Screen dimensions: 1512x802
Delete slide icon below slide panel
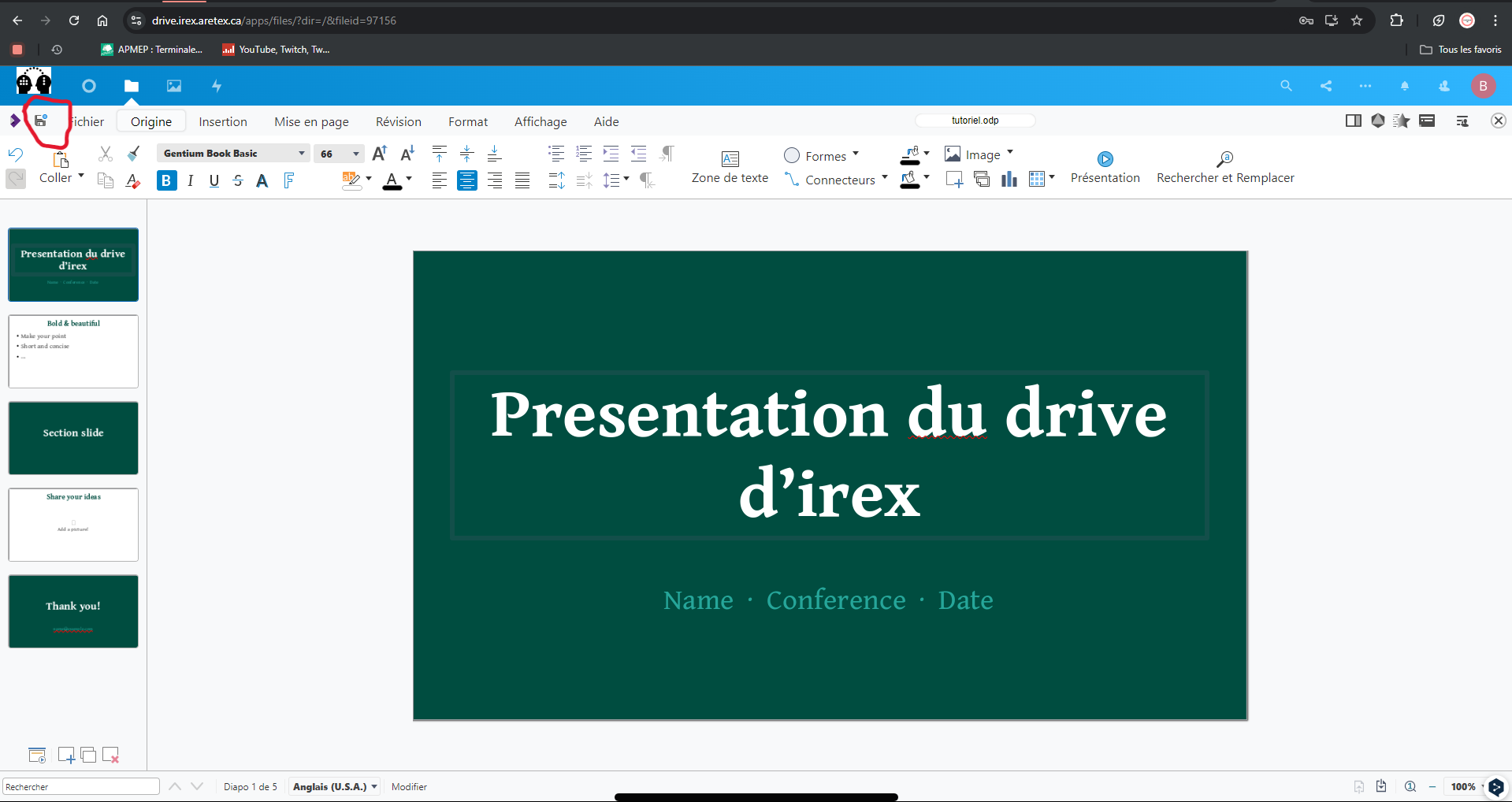110,755
